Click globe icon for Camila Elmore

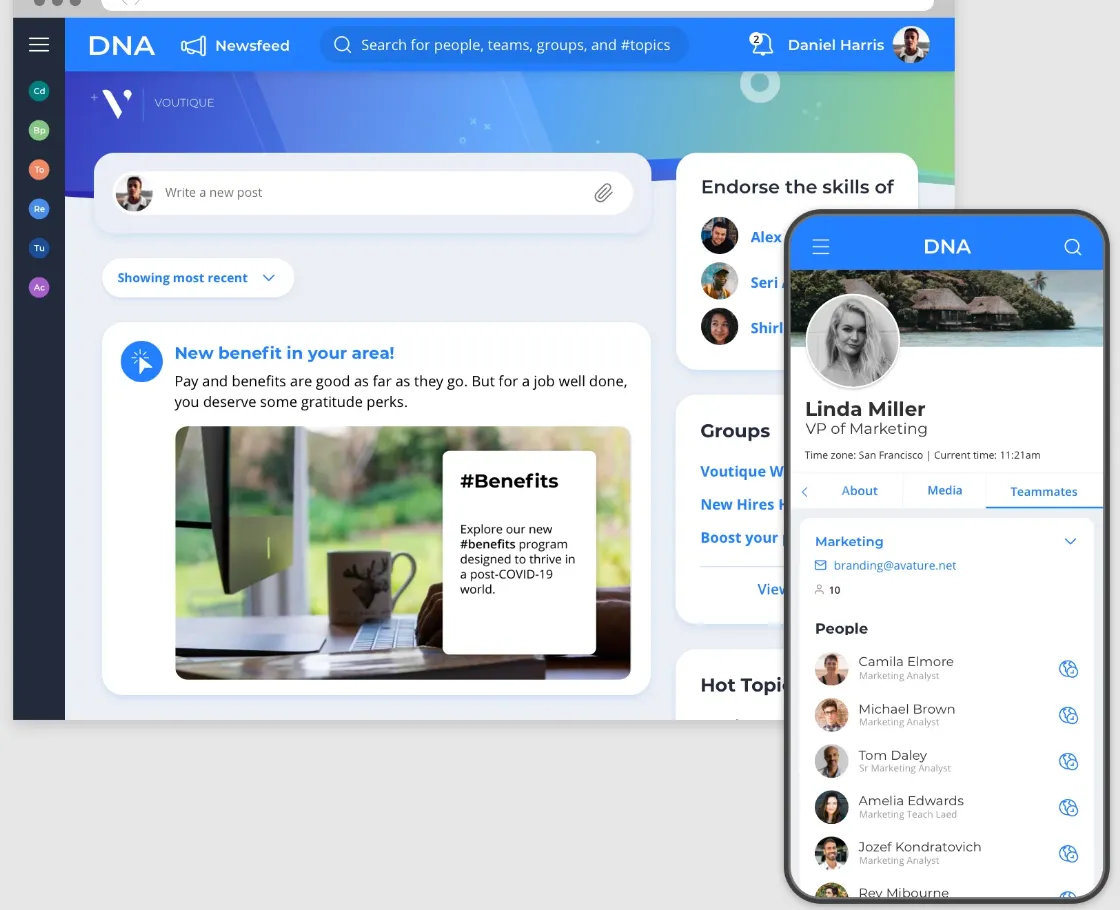tap(1068, 669)
